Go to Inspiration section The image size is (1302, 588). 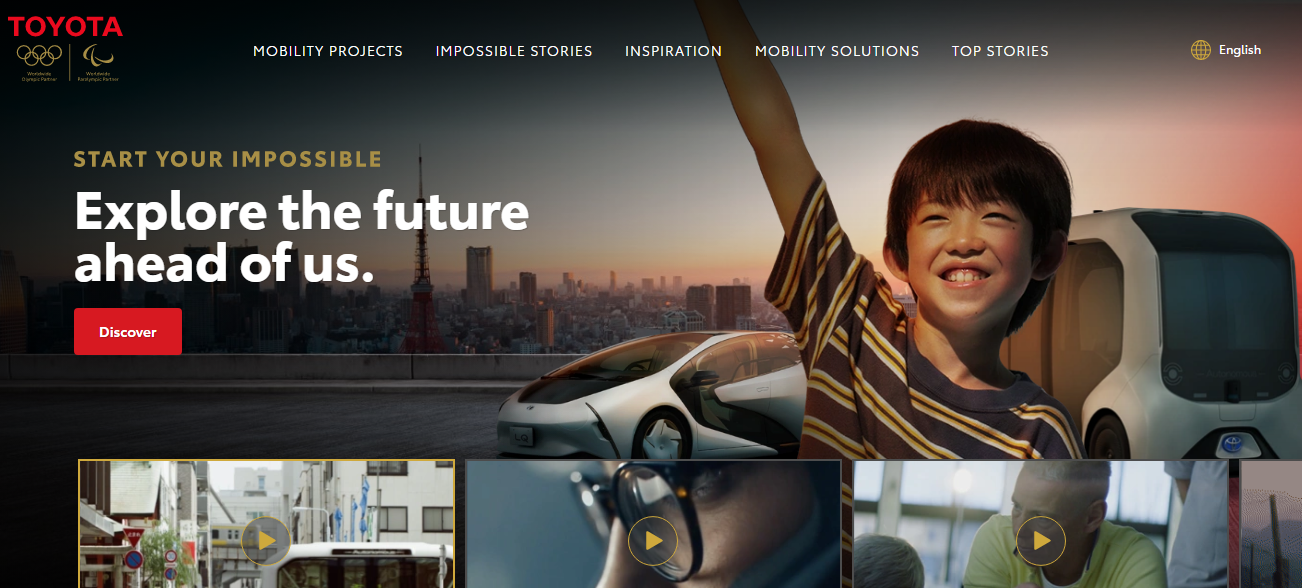coord(673,51)
